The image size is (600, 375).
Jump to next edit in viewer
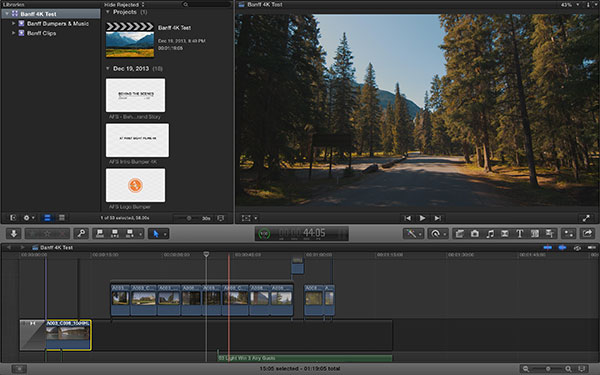coord(437,218)
